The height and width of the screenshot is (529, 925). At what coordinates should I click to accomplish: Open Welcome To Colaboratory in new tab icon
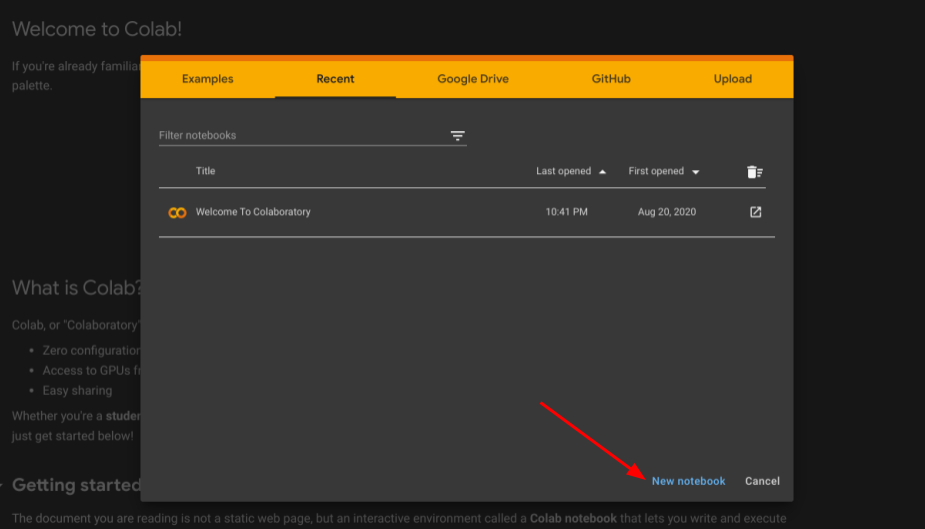755,212
